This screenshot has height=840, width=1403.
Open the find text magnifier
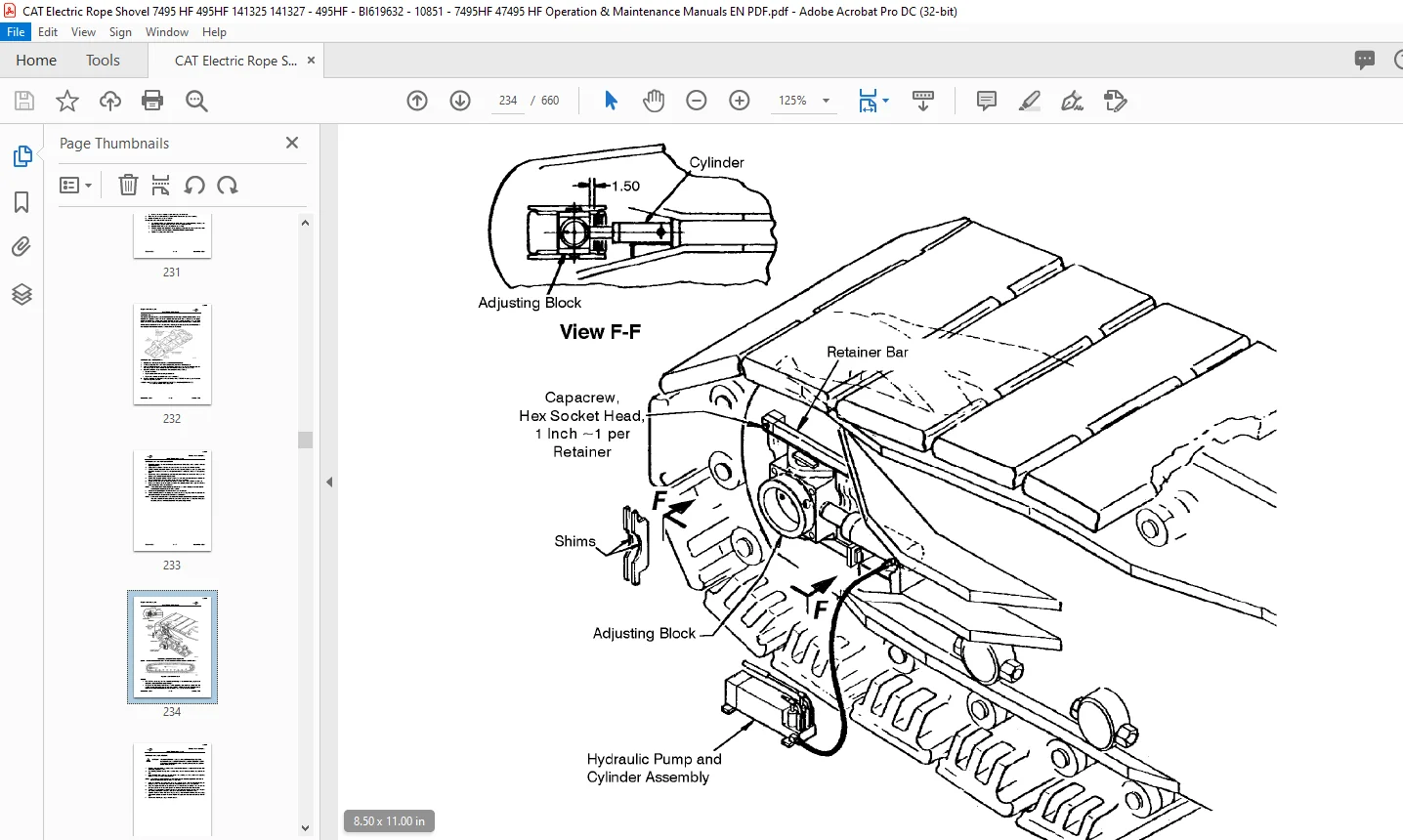point(196,101)
